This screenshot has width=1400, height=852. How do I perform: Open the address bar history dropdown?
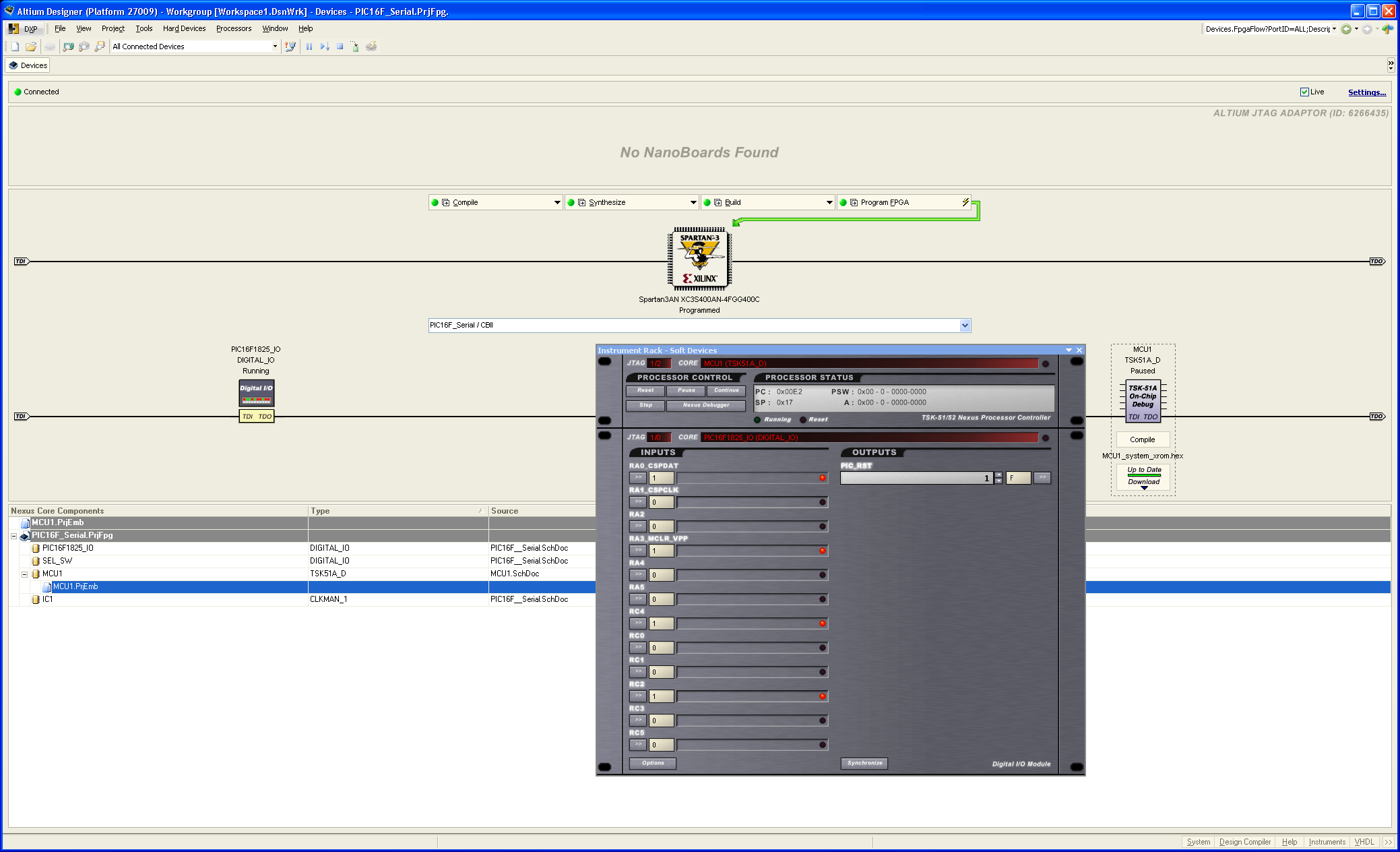click(1334, 29)
